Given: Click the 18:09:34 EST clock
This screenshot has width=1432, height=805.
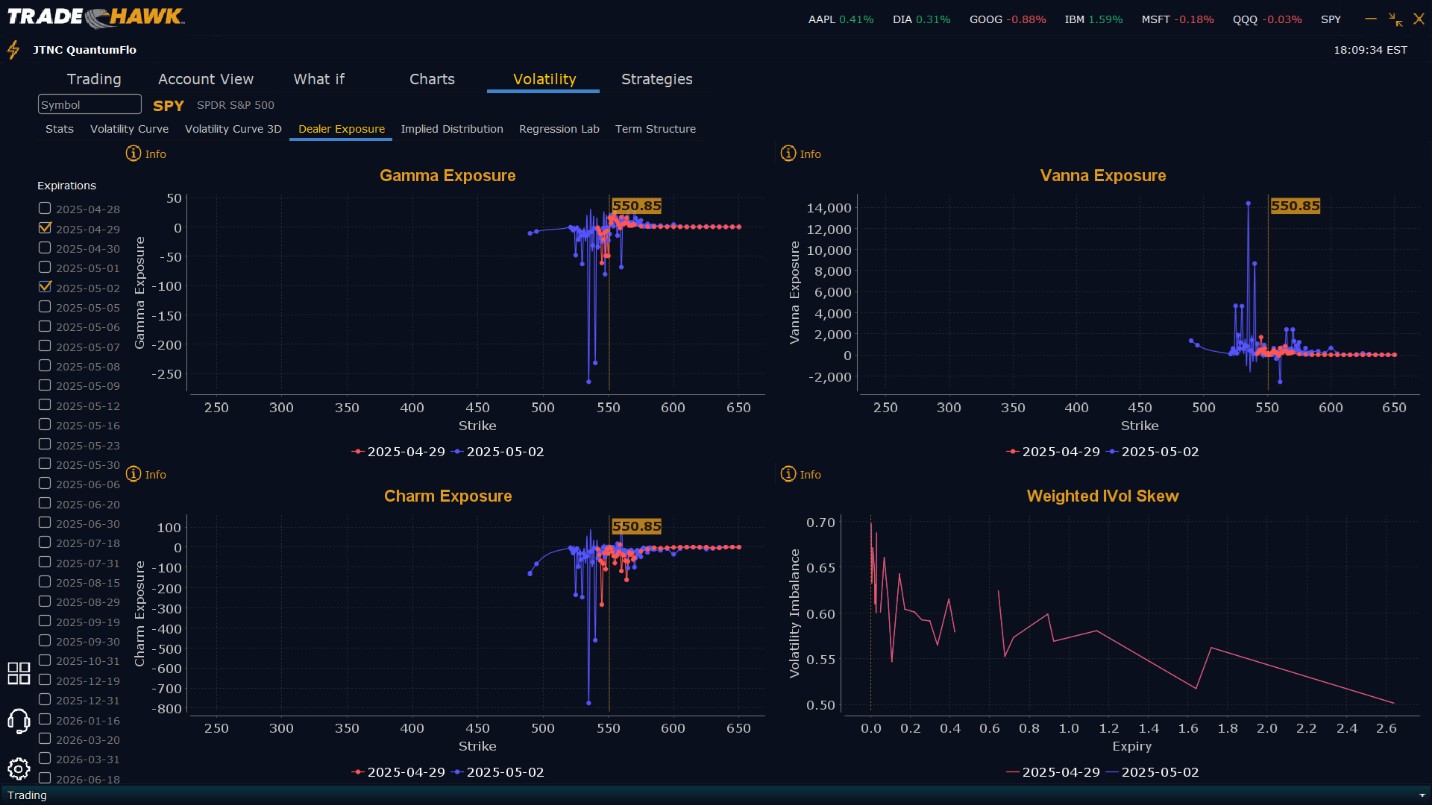Looking at the screenshot, I should (1370, 50).
